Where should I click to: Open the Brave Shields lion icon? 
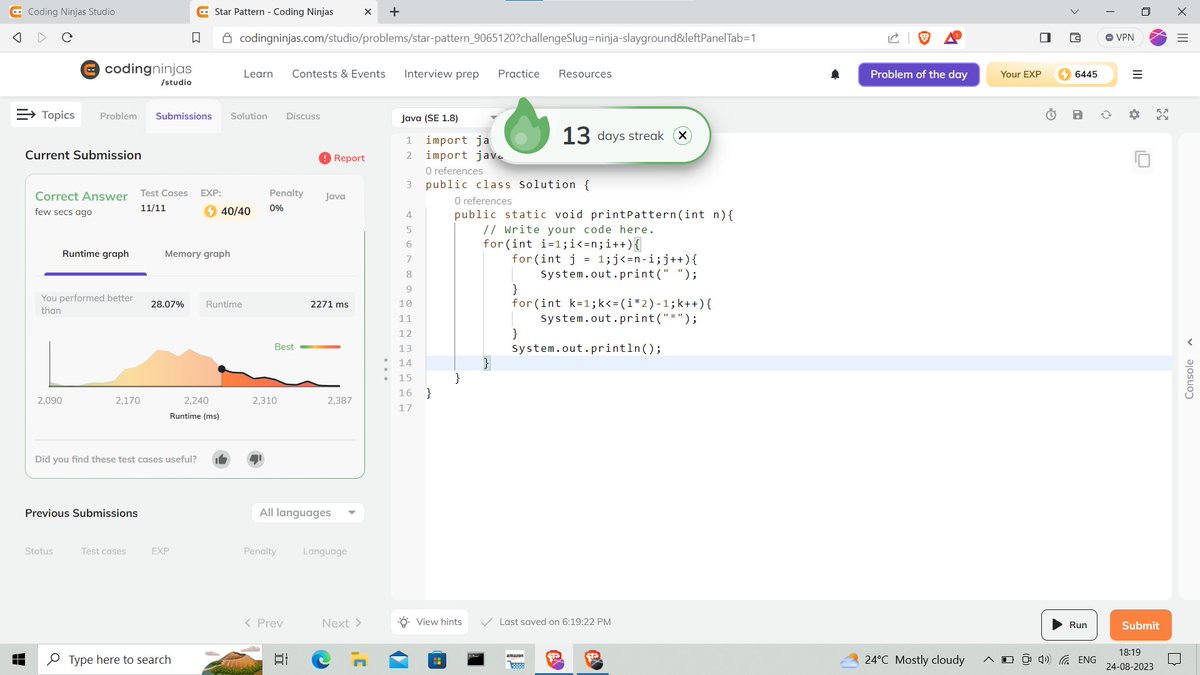coord(924,38)
